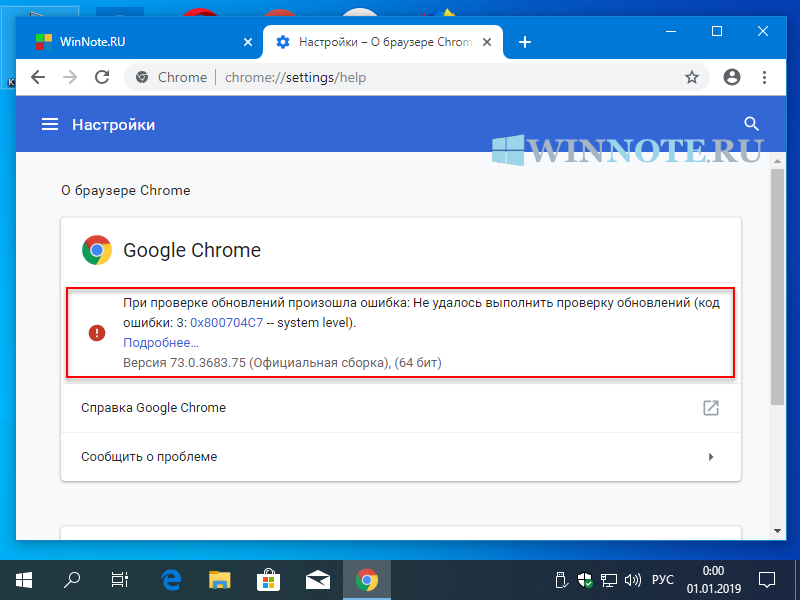Switch to the WinNote.RU tab
Viewport: 800px width, 600px height.
(140, 42)
